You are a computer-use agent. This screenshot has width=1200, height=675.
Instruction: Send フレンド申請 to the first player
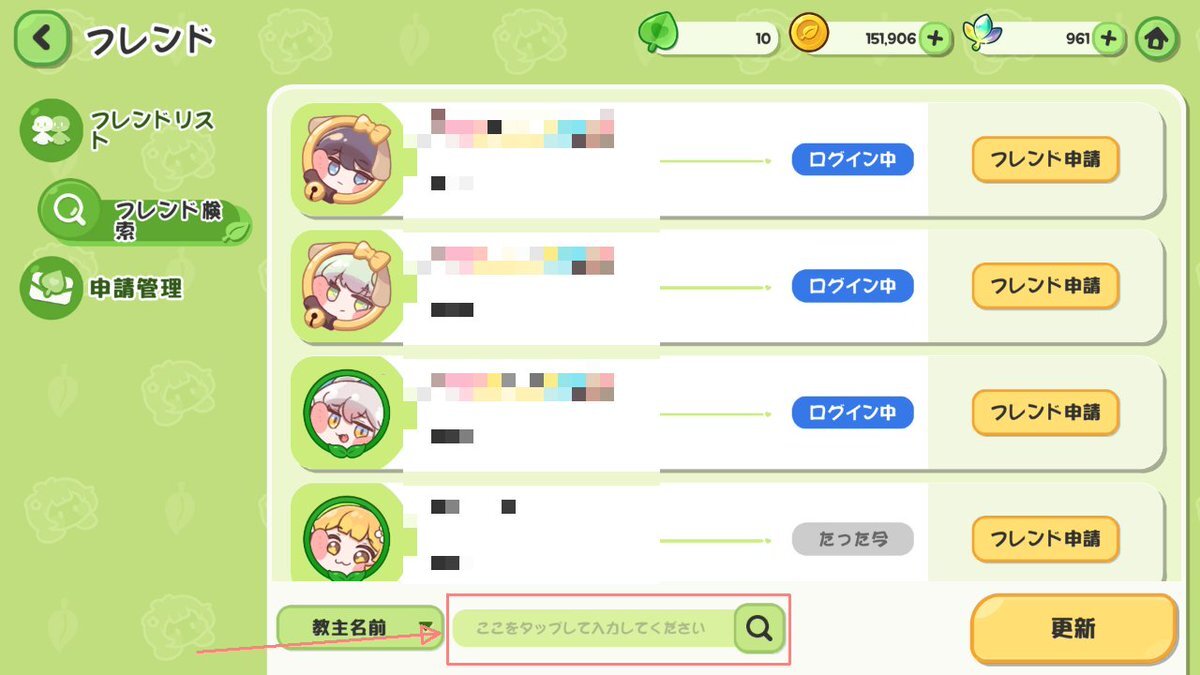coord(1045,160)
